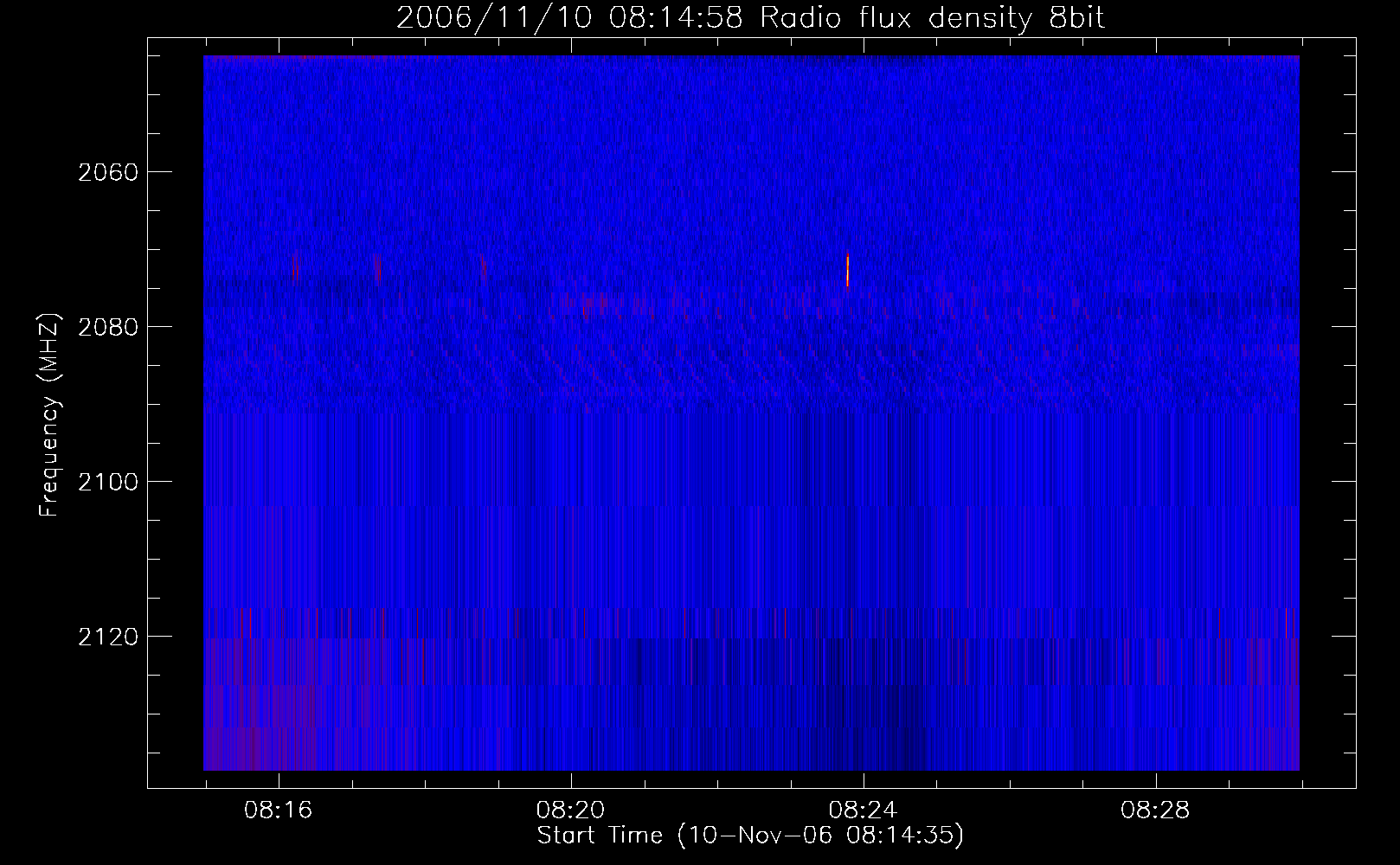Click the 2060 frequency tick label
This screenshot has width=1400, height=865.
pos(108,172)
